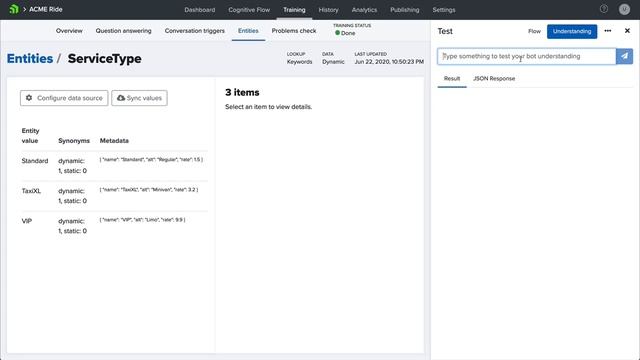Image resolution: width=640 pixels, height=360 pixels.
Task: Open the Analytics menu
Action: point(364,10)
